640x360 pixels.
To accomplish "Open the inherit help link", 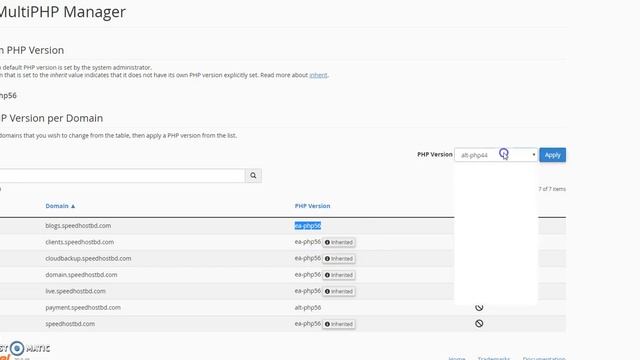I will pyautogui.click(x=318, y=75).
